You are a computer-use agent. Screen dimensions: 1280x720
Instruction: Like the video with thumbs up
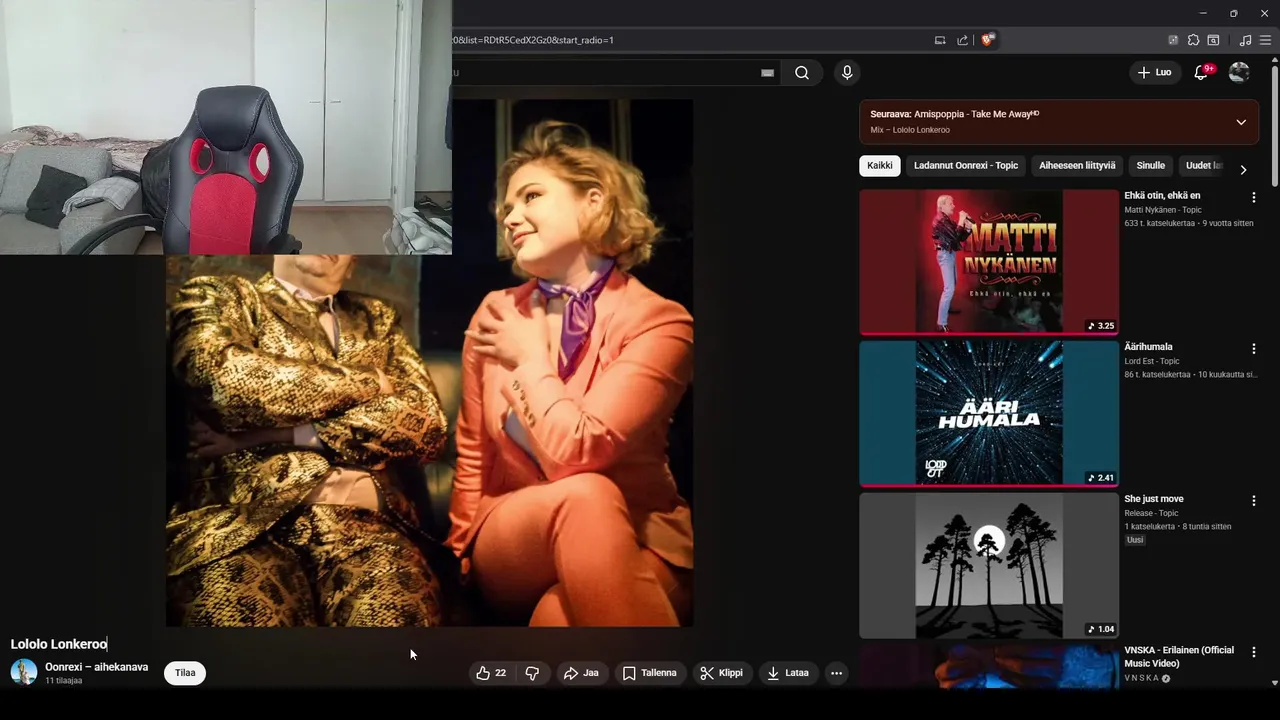[x=491, y=673]
